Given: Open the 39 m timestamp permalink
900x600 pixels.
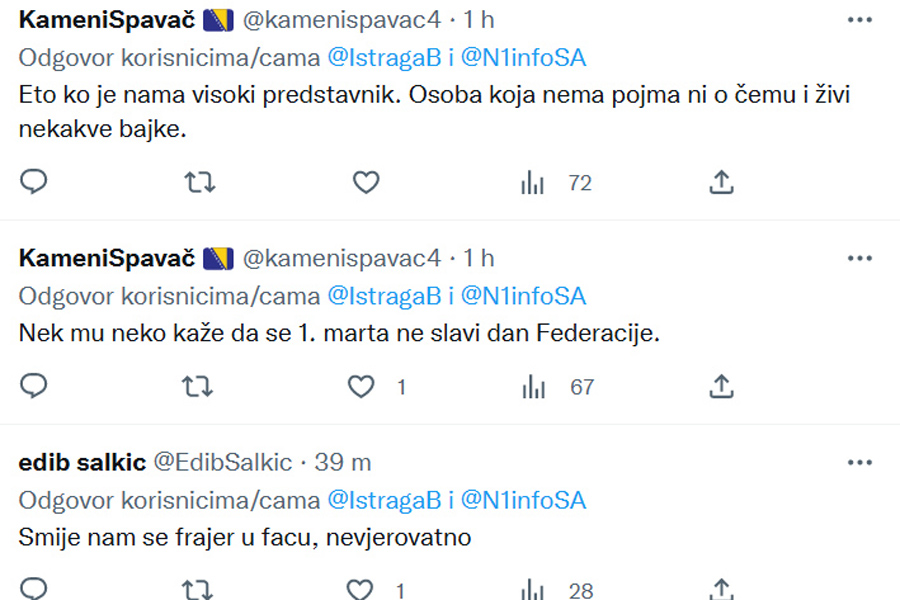Looking at the screenshot, I should pyautogui.click(x=343, y=462).
